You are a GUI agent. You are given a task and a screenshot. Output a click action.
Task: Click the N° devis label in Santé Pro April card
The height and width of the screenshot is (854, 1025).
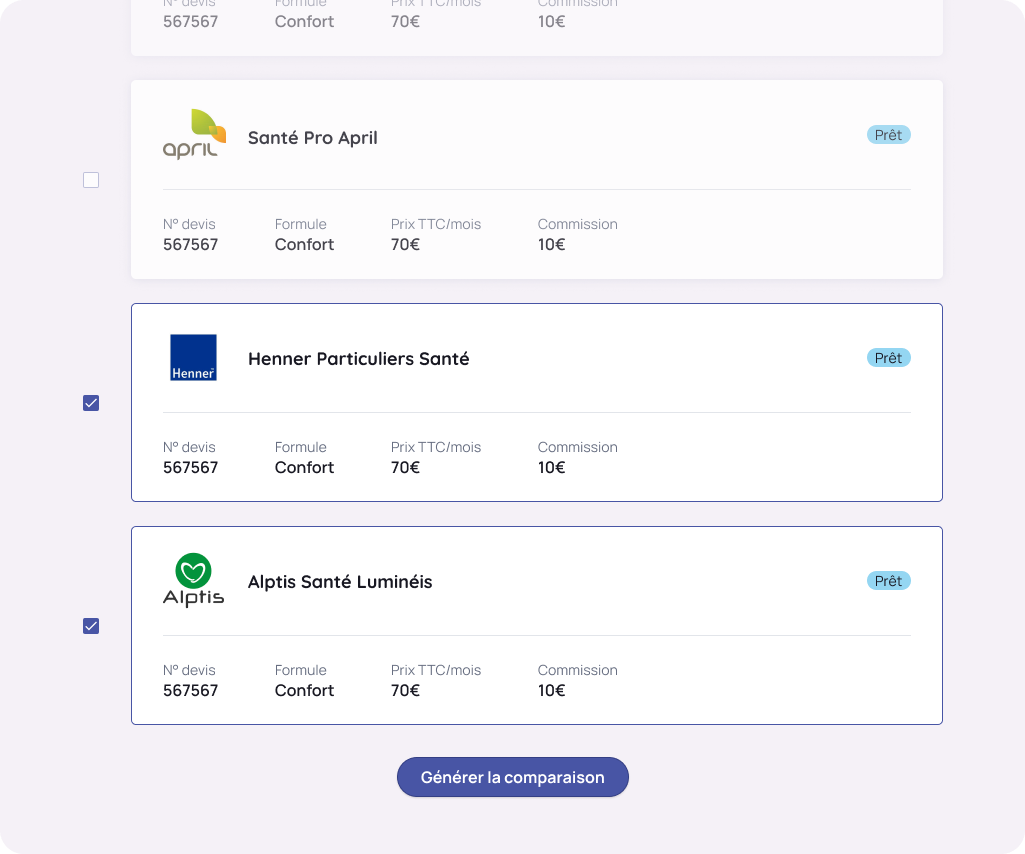[189, 224]
